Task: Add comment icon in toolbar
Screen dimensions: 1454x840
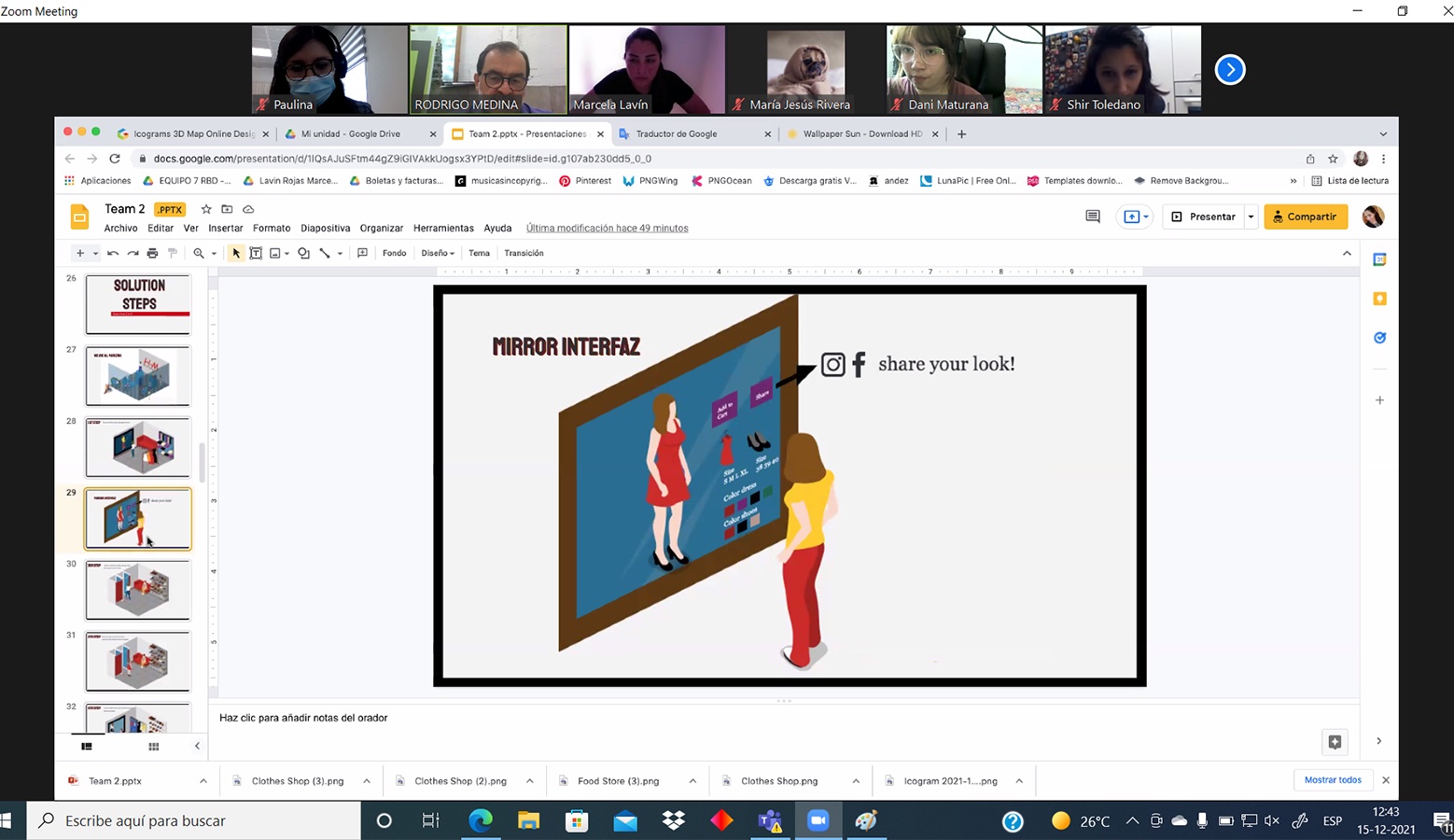Action: [x=362, y=253]
